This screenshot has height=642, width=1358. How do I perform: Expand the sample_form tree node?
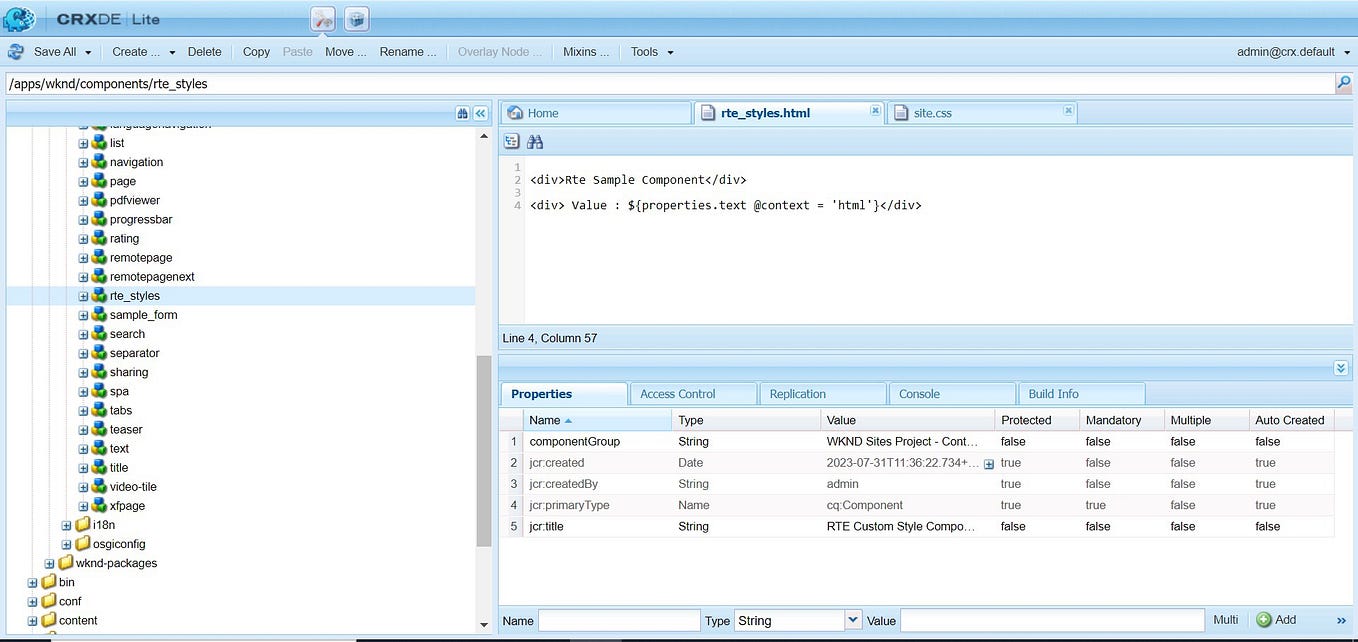tap(84, 315)
